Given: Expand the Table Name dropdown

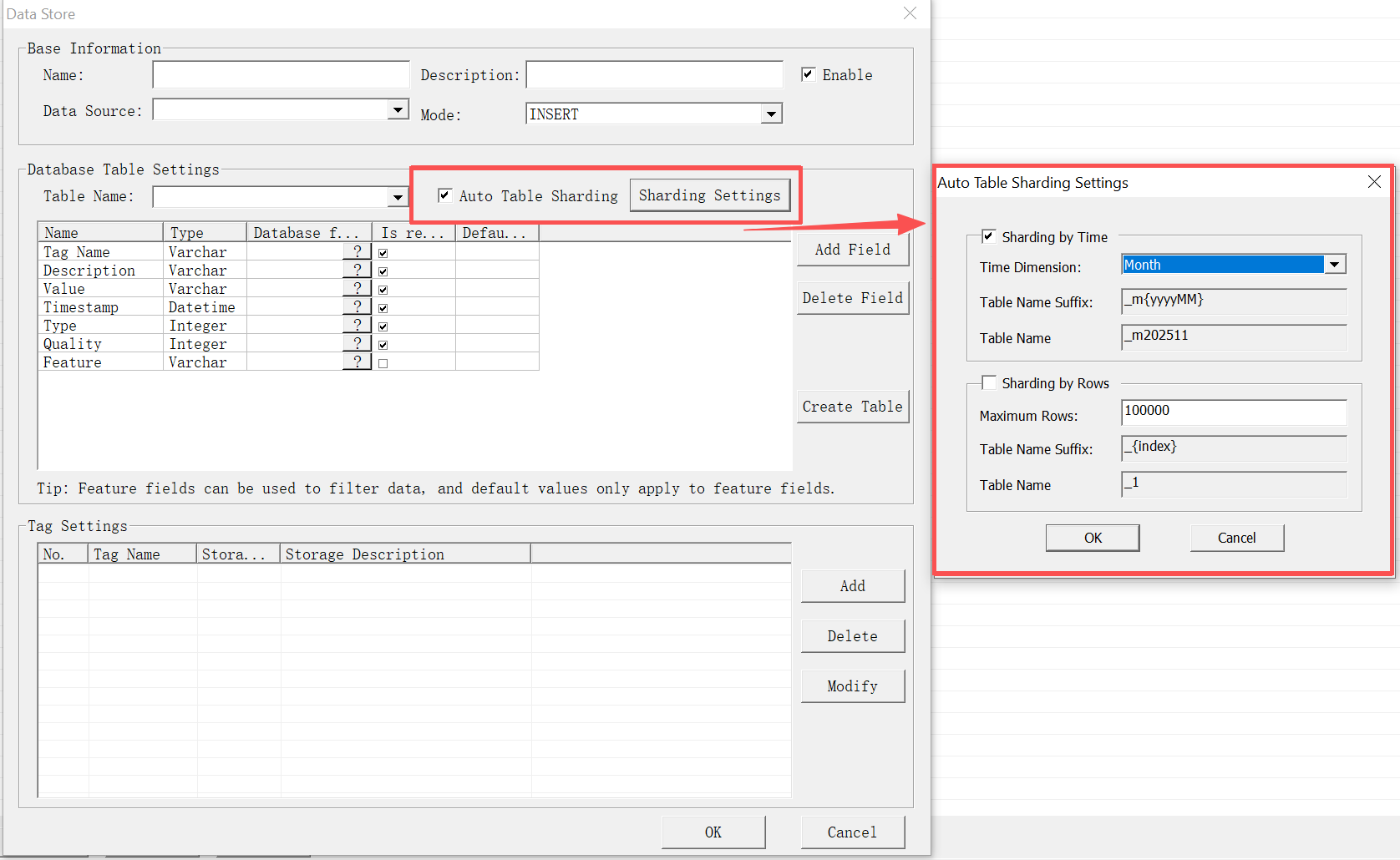Looking at the screenshot, I should (398, 197).
